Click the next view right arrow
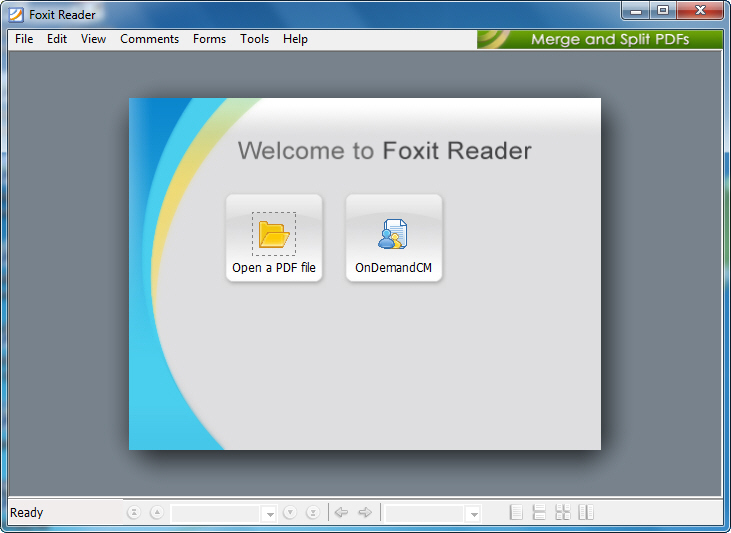The height and width of the screenshot is (533, 731). (365, 512)
